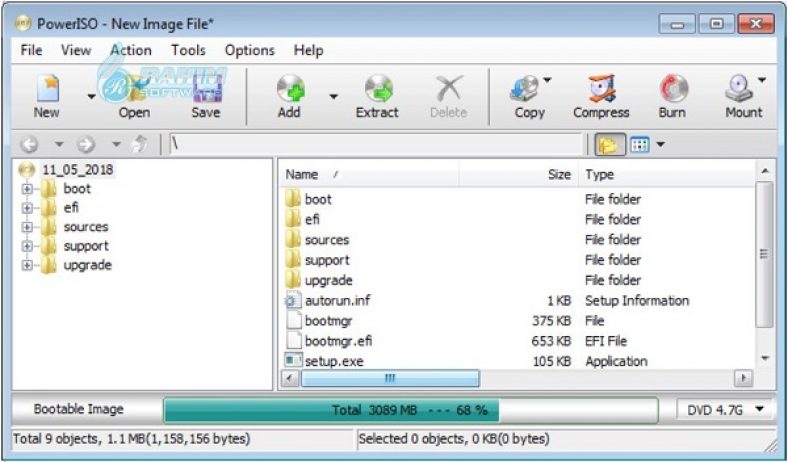788x462 pixels.
Task: Expand the boot folder in tree
Action: click(x=27, y=189)
